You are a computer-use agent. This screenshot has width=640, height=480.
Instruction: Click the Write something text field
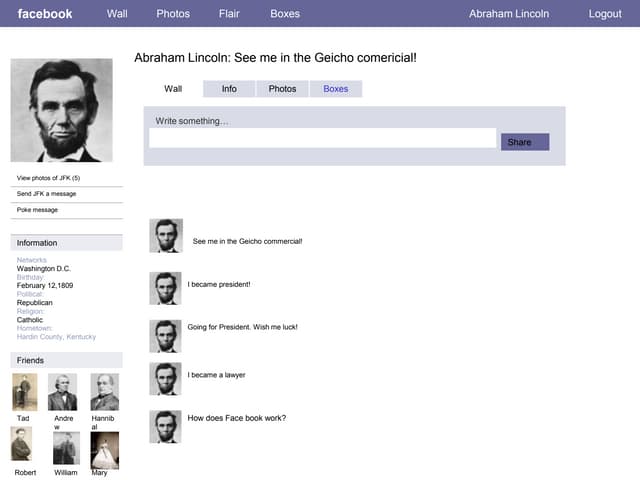pos(322,138)
